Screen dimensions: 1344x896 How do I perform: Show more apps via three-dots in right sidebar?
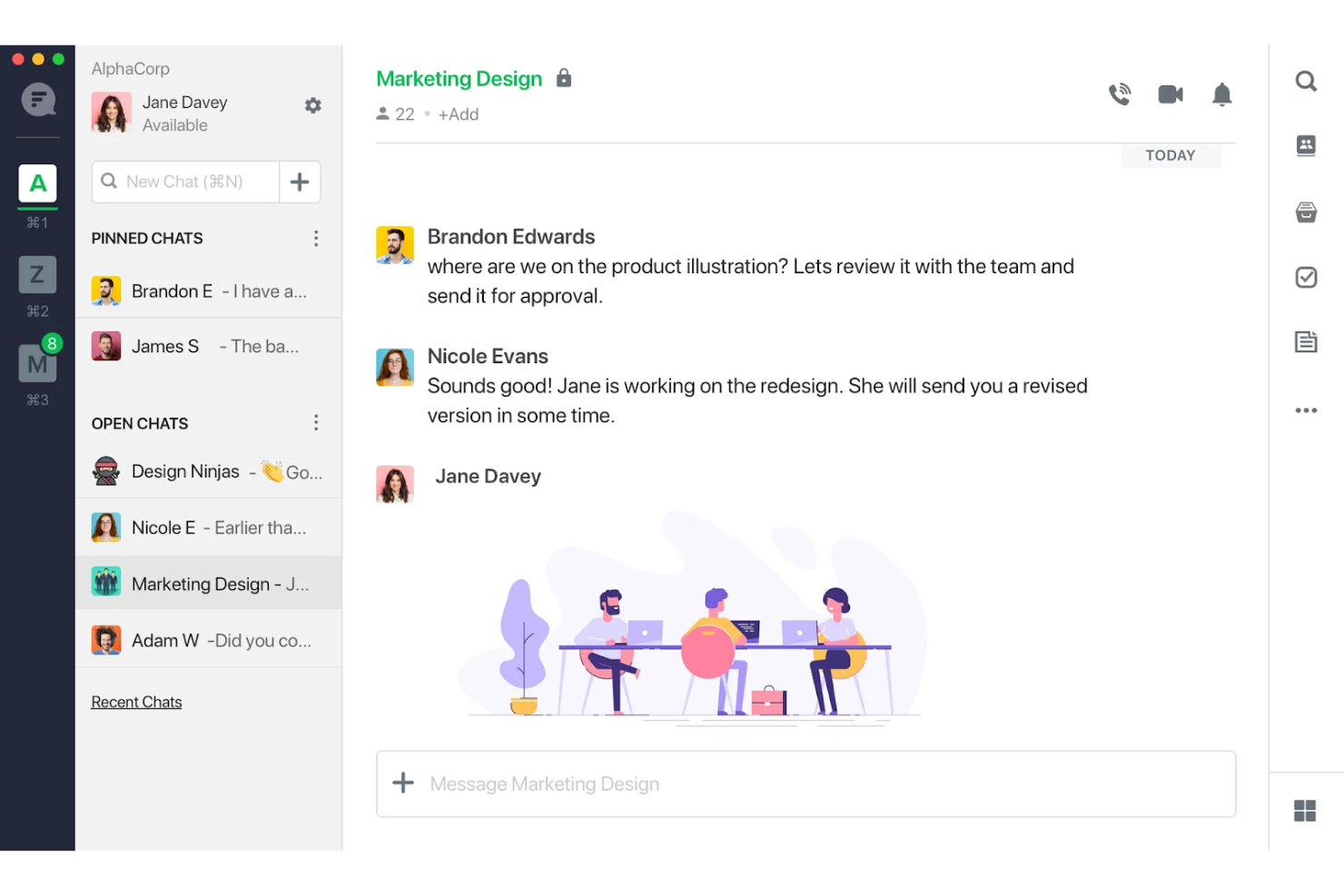coord(1306,410)
